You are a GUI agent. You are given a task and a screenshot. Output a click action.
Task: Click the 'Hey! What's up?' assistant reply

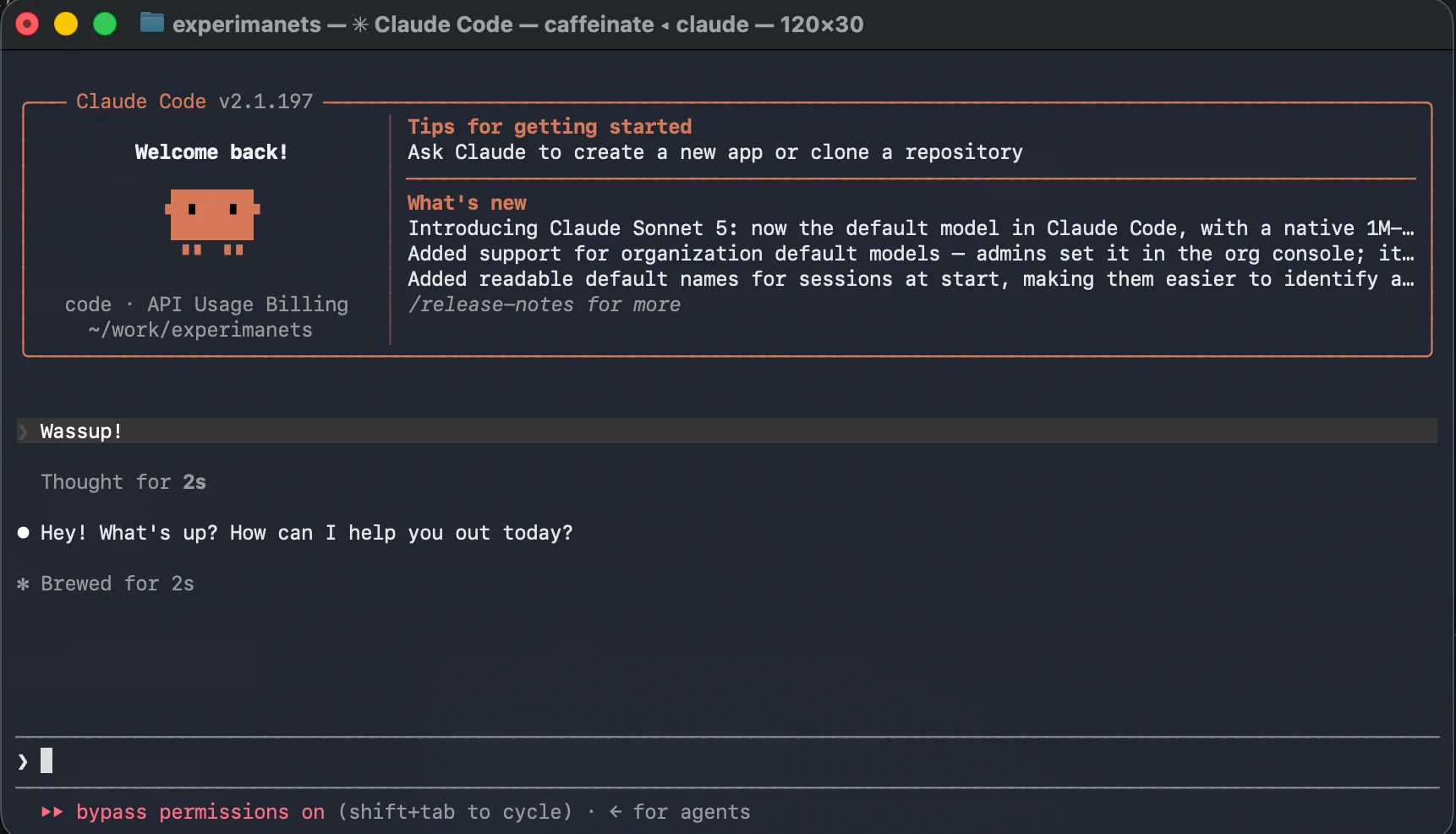coord(307,533)
